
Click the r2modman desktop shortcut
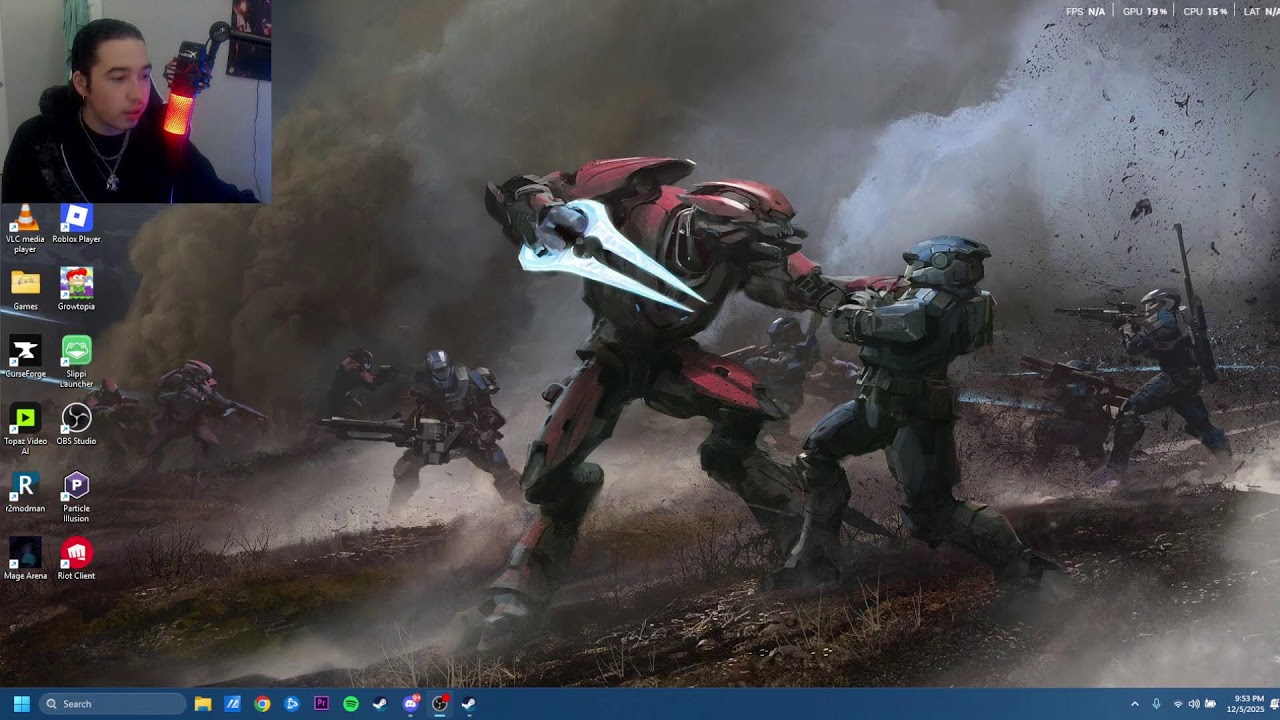pyautogui.click(x=25, y=492)
